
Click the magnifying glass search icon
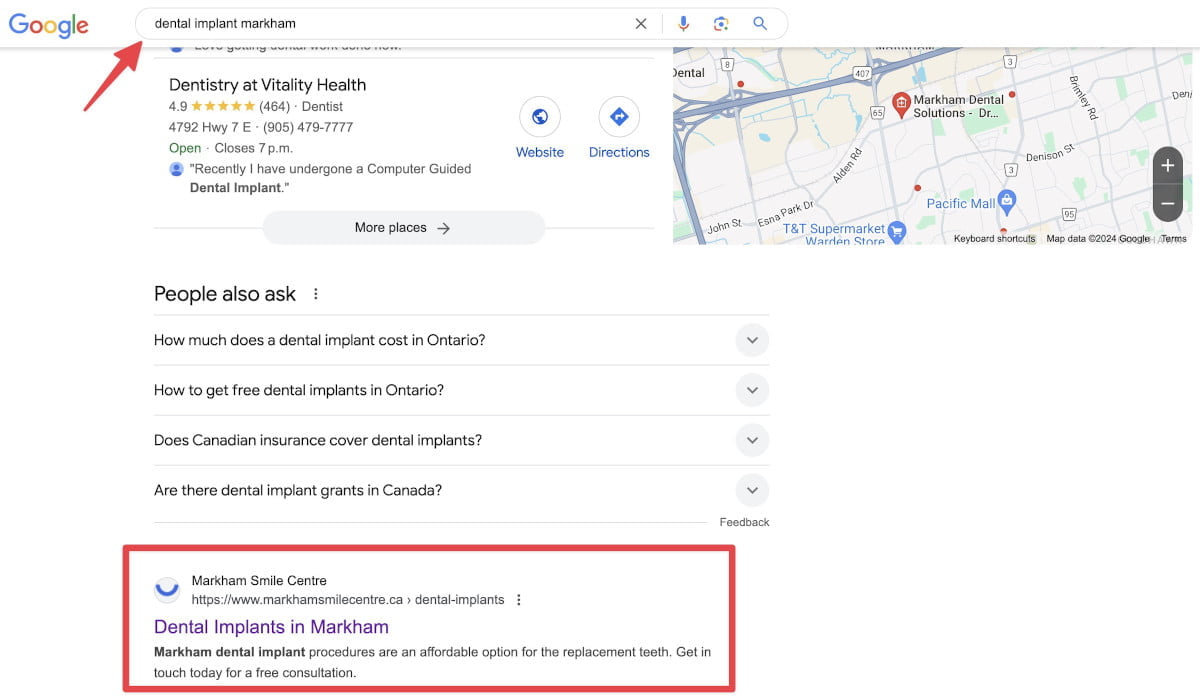(x=760, y=24)
